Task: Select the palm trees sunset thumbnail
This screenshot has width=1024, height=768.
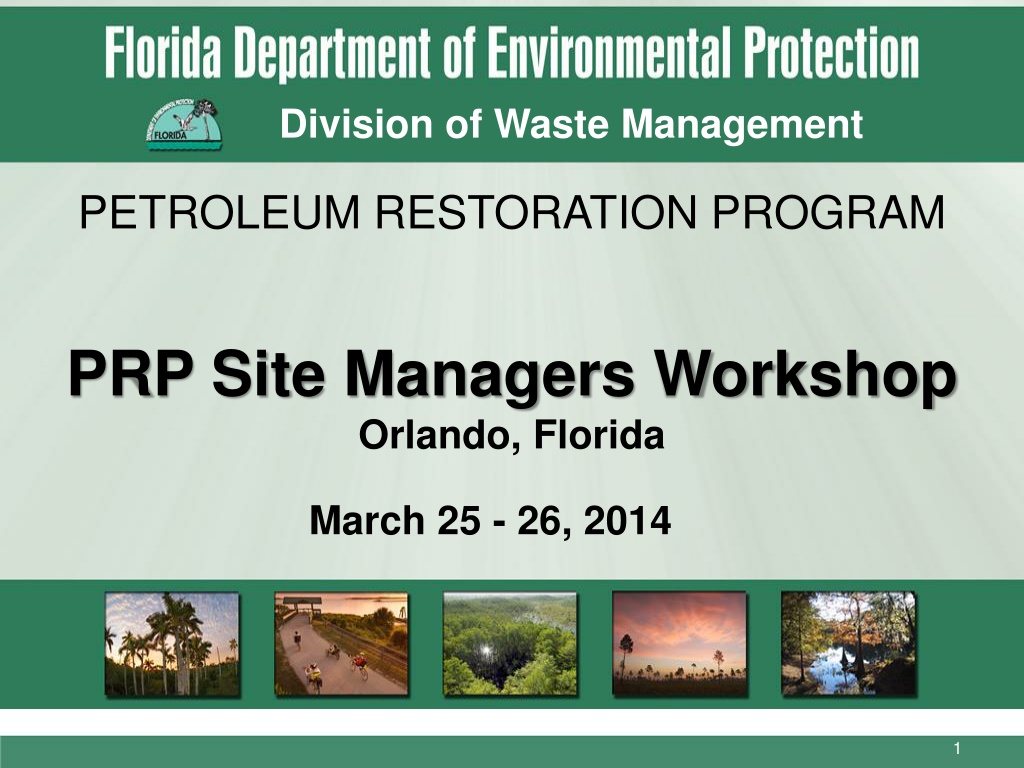Action: (x=172, y=644)
